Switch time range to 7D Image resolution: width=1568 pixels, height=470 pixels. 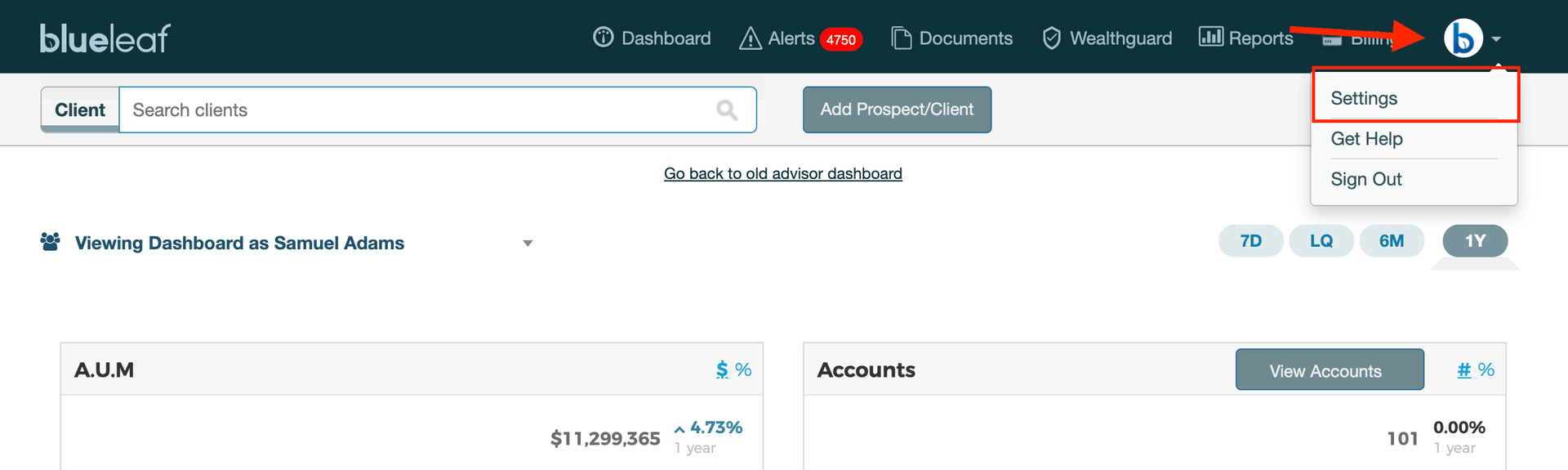(1250, 241)
